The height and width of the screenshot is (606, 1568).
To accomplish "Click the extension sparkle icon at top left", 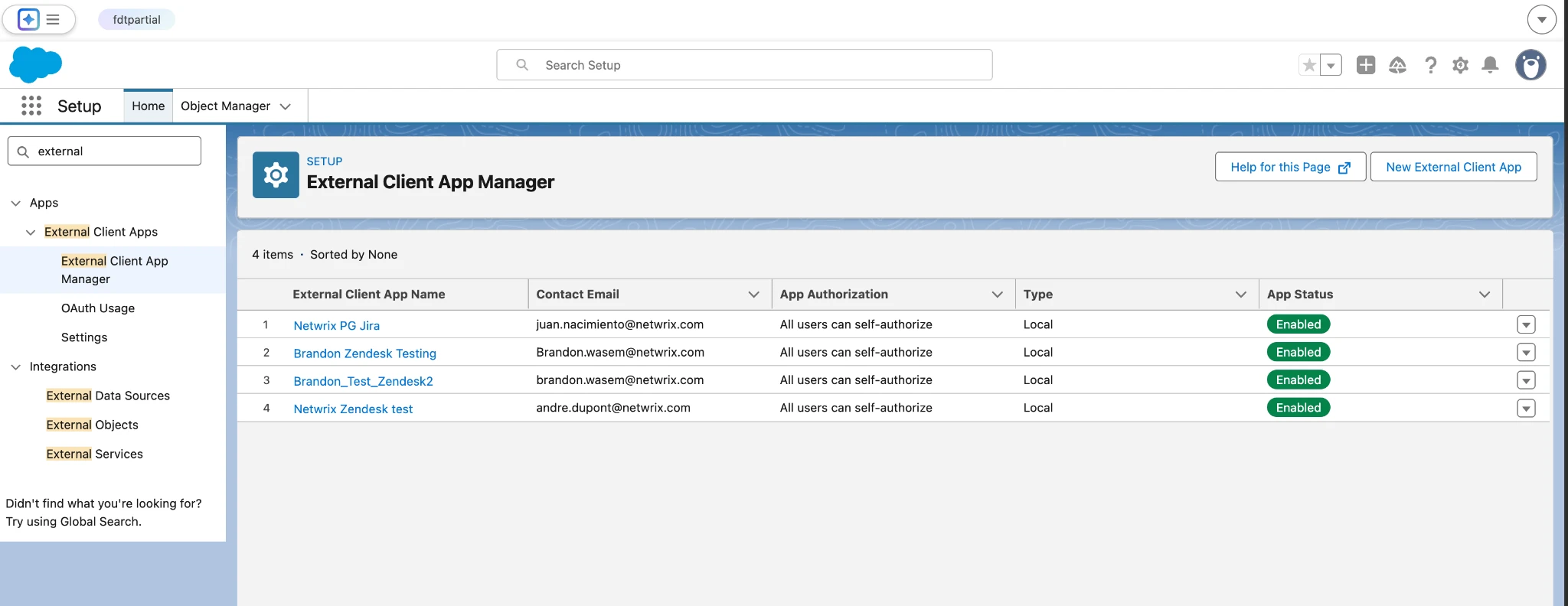I will pos(28,19).
